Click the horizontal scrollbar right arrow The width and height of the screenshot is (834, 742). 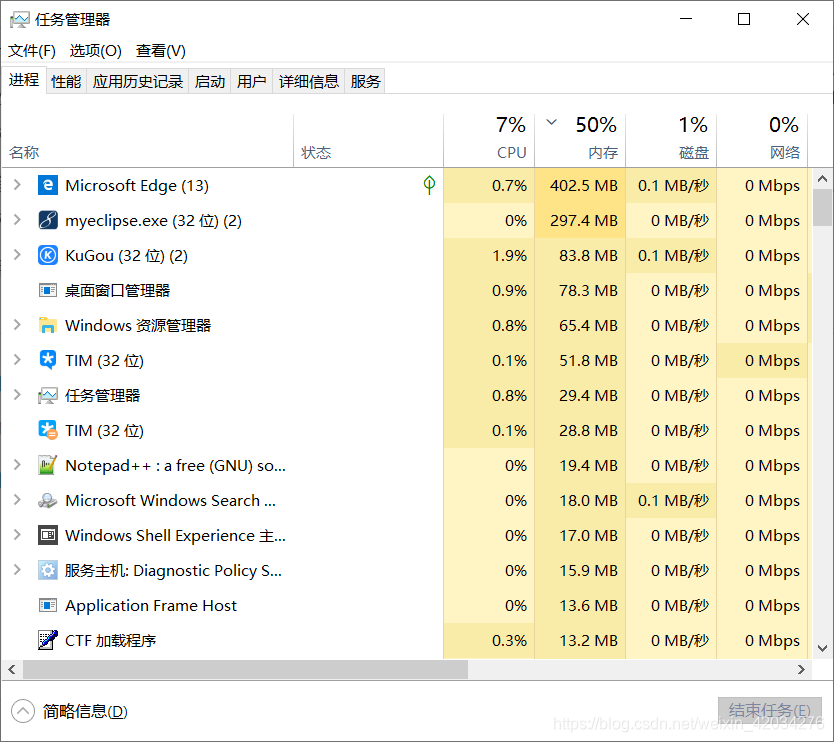click(802, 670)
